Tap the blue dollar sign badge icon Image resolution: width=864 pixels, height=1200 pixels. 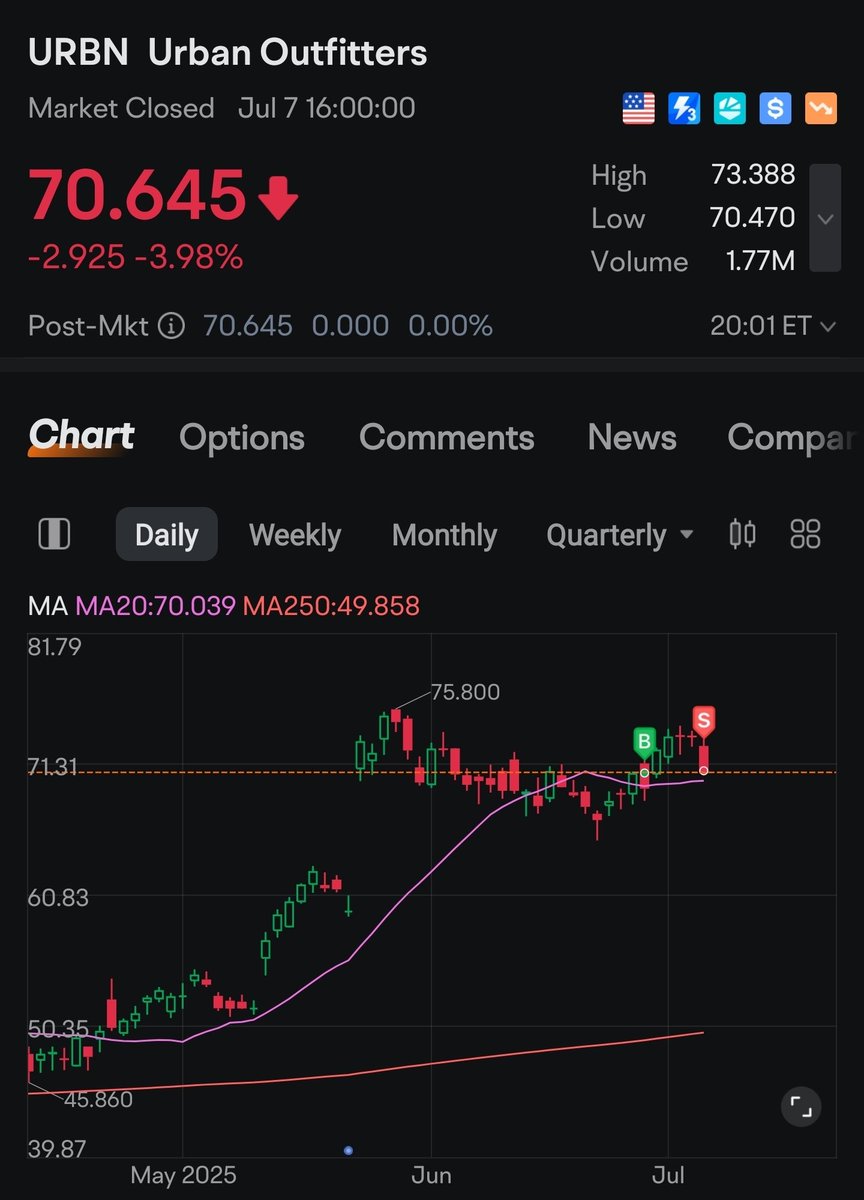pyautogui.click(x=775, y=108)
